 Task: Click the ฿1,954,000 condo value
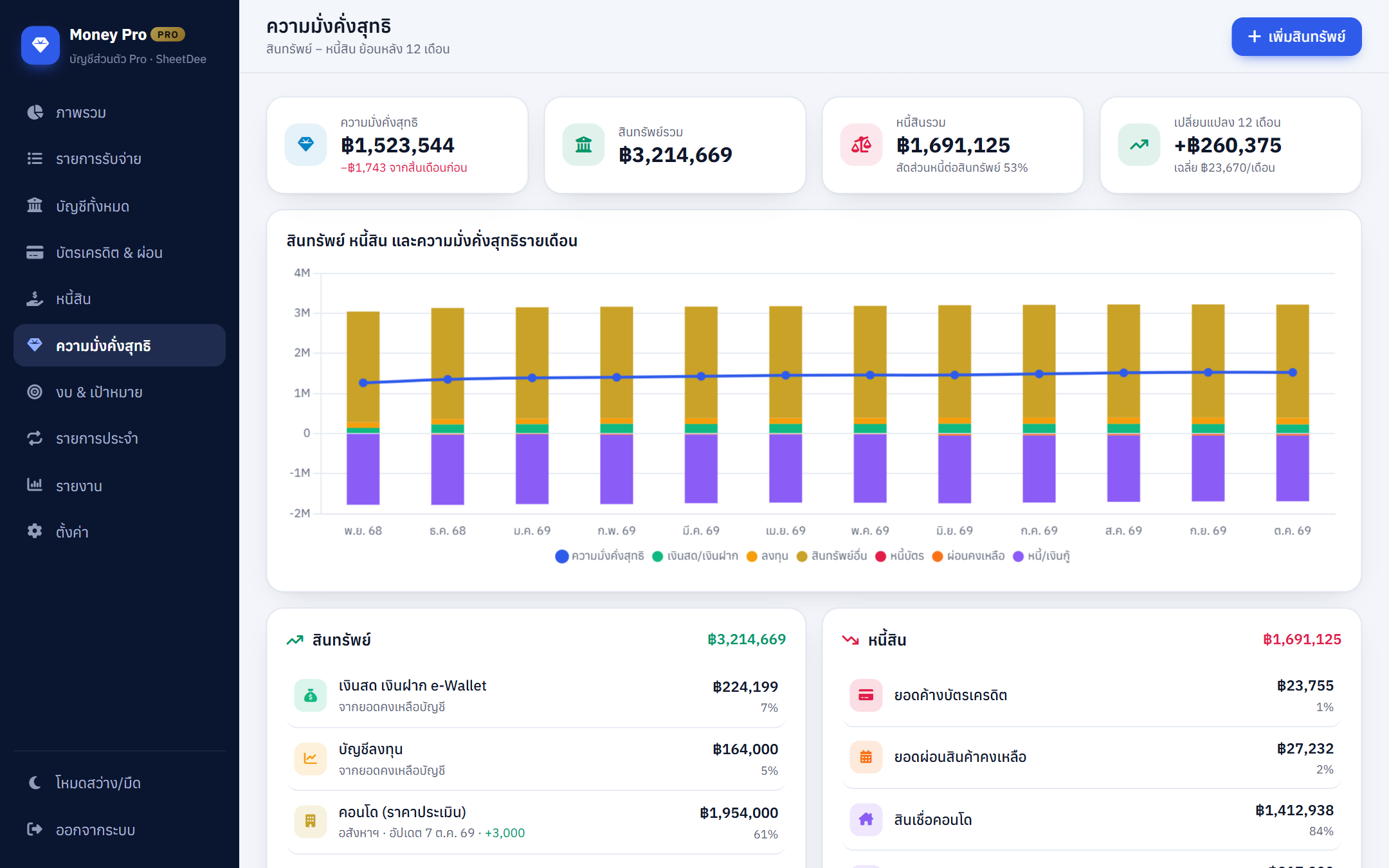tap(739, 813)
